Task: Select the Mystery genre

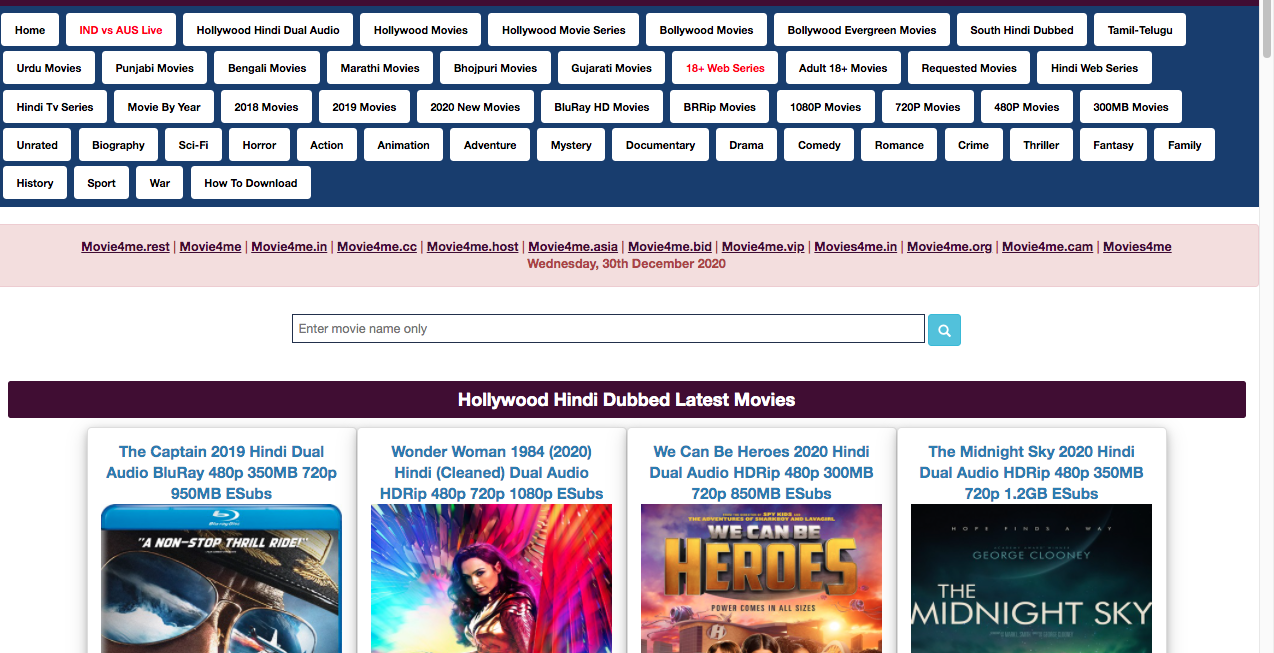Action: tap(571, 145)
